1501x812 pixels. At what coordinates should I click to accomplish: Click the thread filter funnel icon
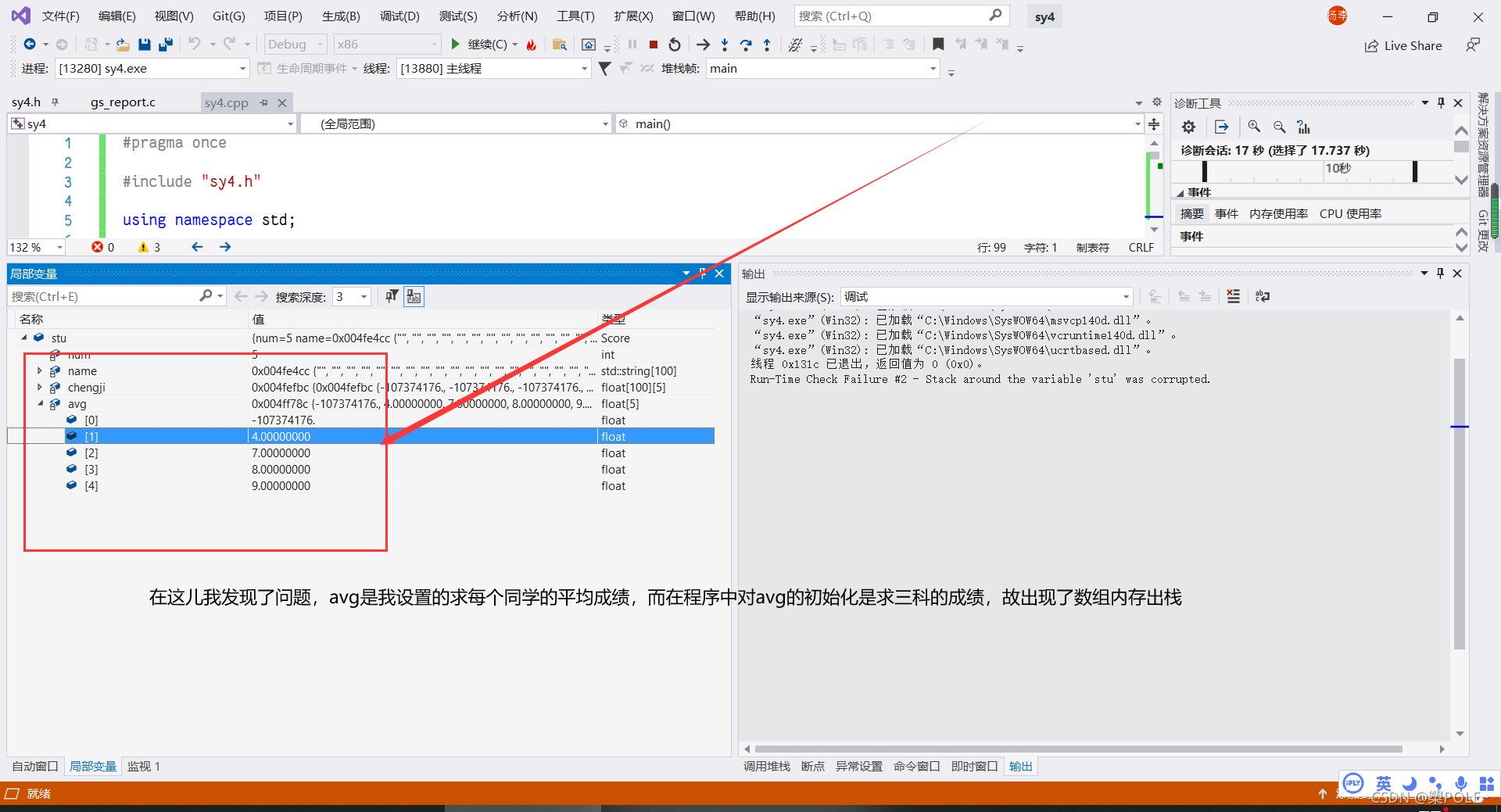pyautogui.click(x=604, y=69)
